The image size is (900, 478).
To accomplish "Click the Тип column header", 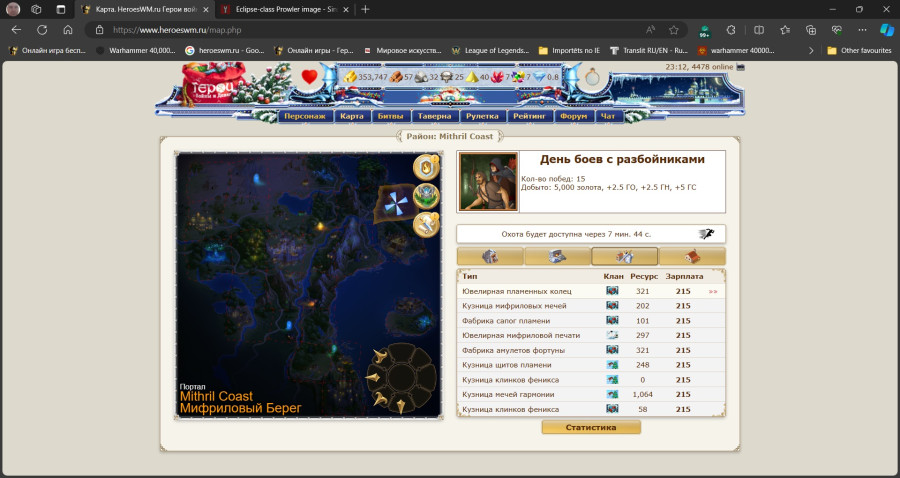I will tap(470, 276).
